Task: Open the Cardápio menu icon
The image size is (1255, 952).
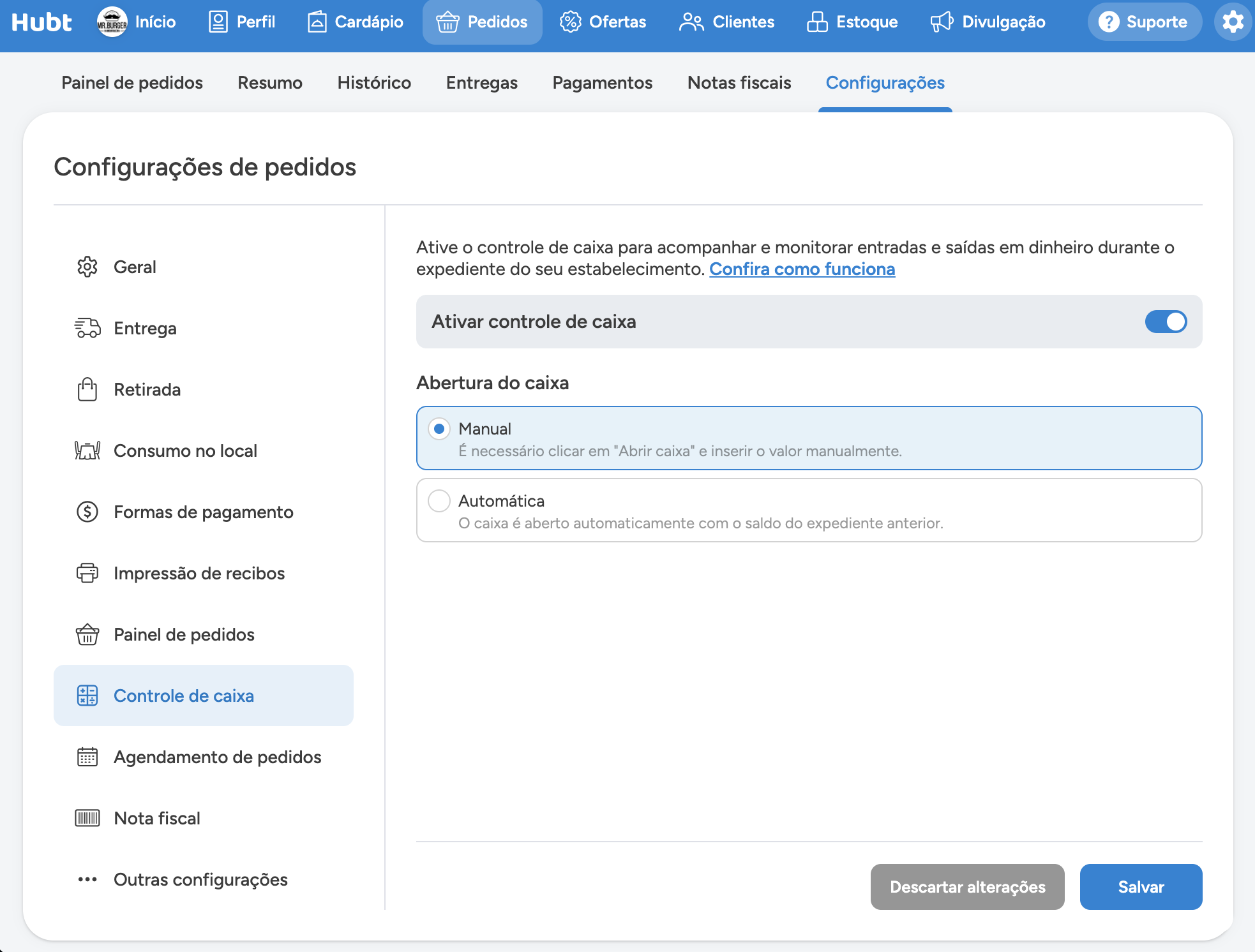Action: click(x=317, y=22)
